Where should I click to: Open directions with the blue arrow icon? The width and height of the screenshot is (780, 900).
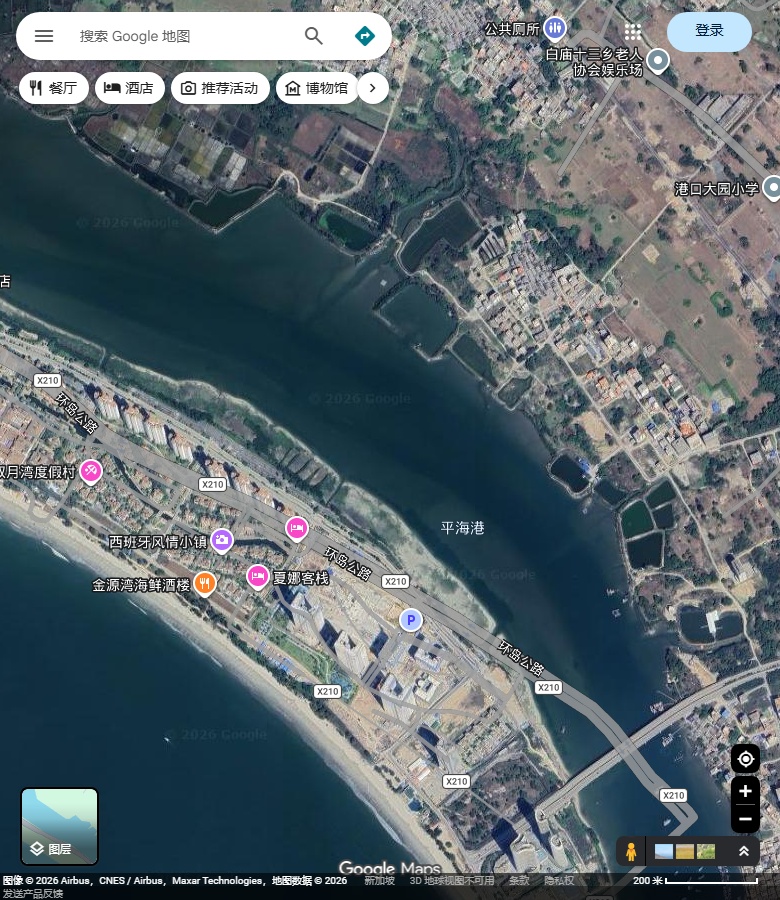point(365,36)
